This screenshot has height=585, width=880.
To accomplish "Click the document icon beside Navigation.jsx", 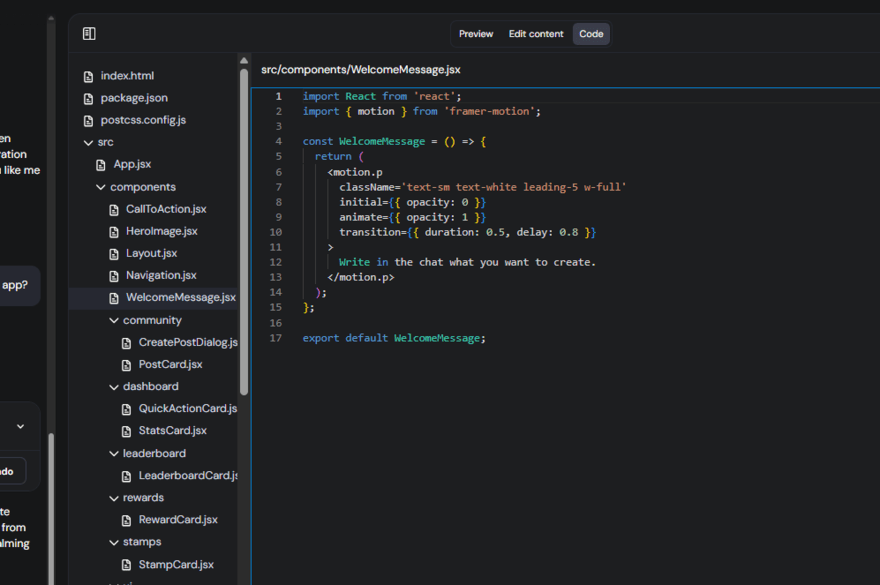I will pos(113,275).
